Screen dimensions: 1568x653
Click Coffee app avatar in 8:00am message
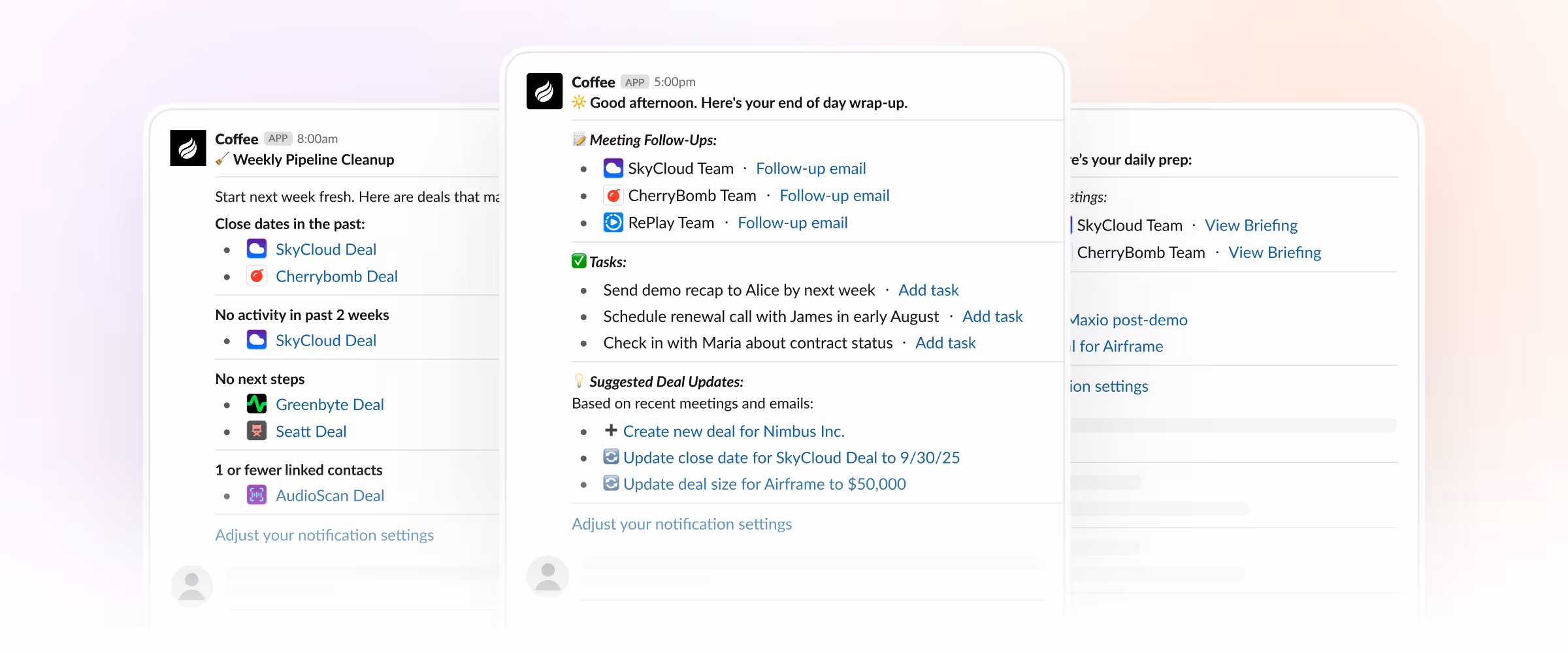[x=188, y=148]
